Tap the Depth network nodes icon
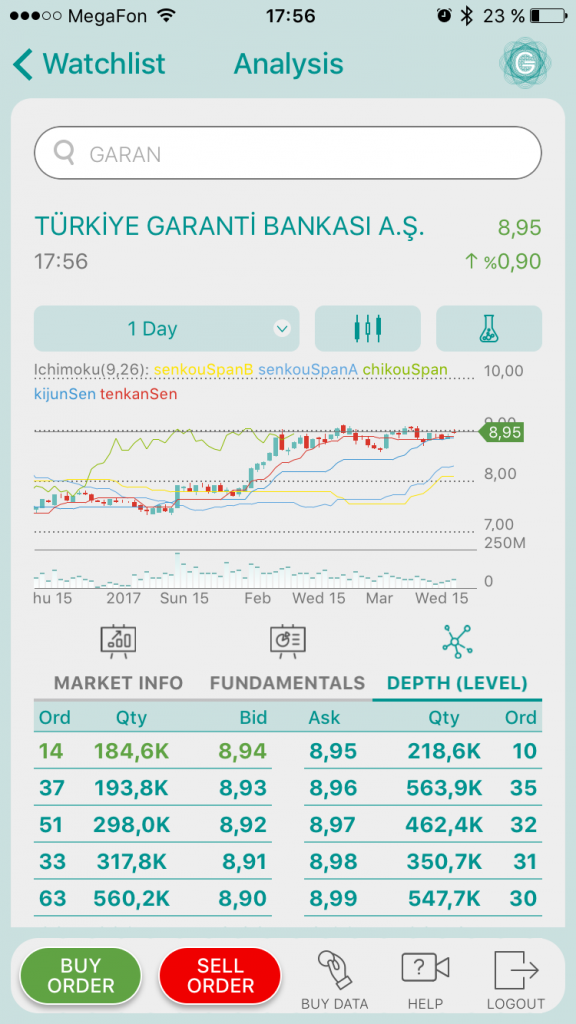Screen dimensions: 576x1024 coord(457,641)
